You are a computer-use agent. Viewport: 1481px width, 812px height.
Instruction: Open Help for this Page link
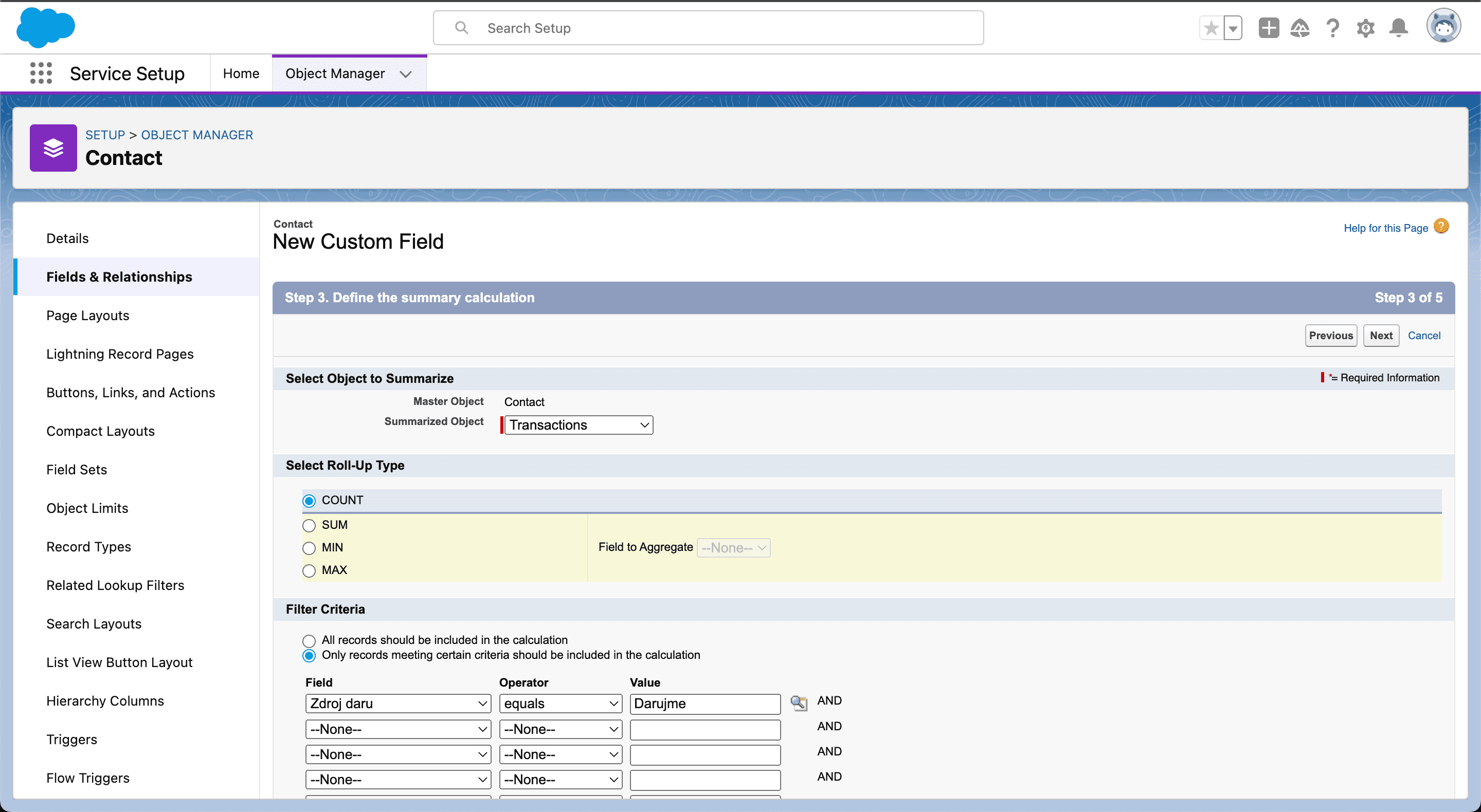tap(1385, 228)
